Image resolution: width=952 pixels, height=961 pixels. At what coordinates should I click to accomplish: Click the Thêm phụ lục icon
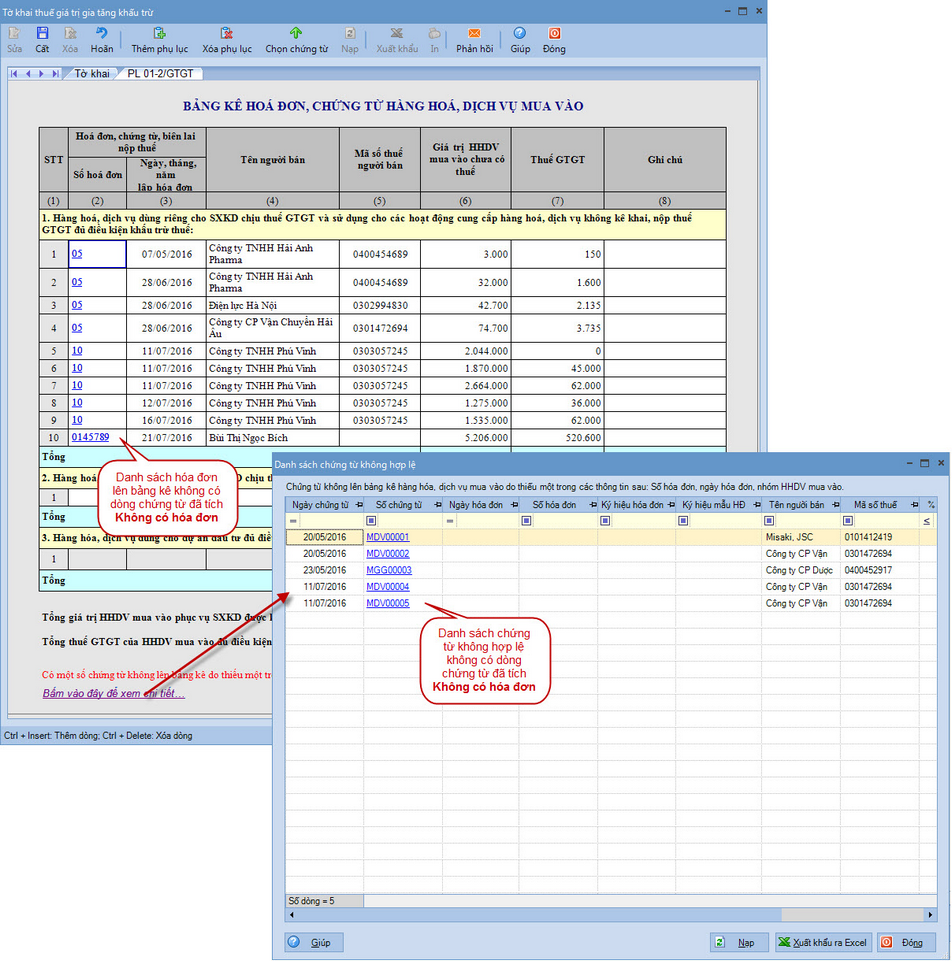[x=159, y=33]
